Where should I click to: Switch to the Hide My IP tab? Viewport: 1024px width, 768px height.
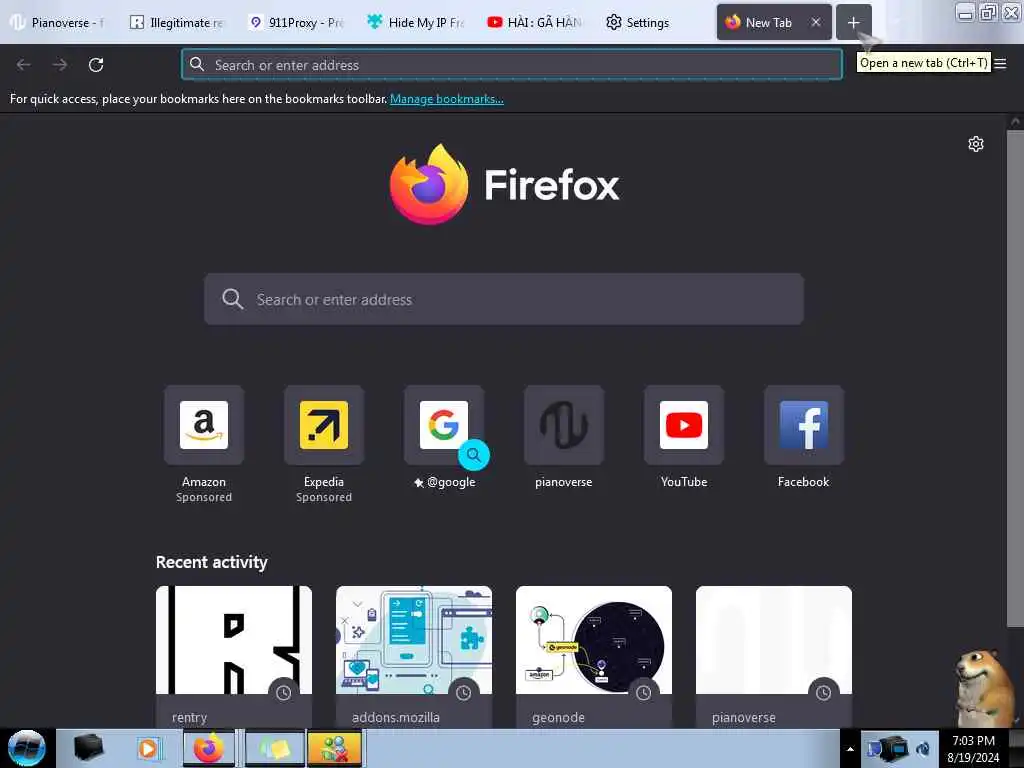point(416,23)
